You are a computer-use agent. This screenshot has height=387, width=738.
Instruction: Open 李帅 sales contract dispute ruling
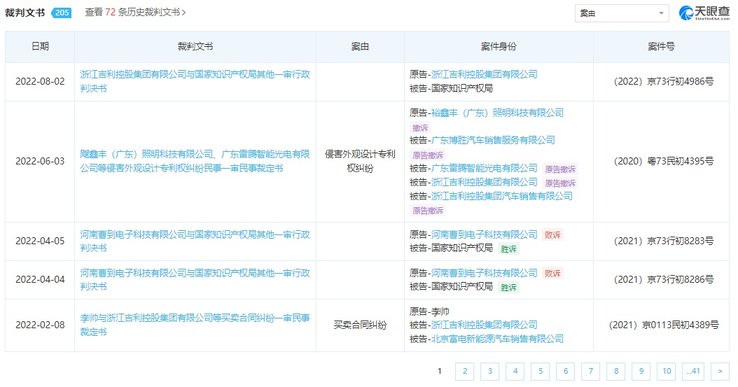tap(195, 324)
